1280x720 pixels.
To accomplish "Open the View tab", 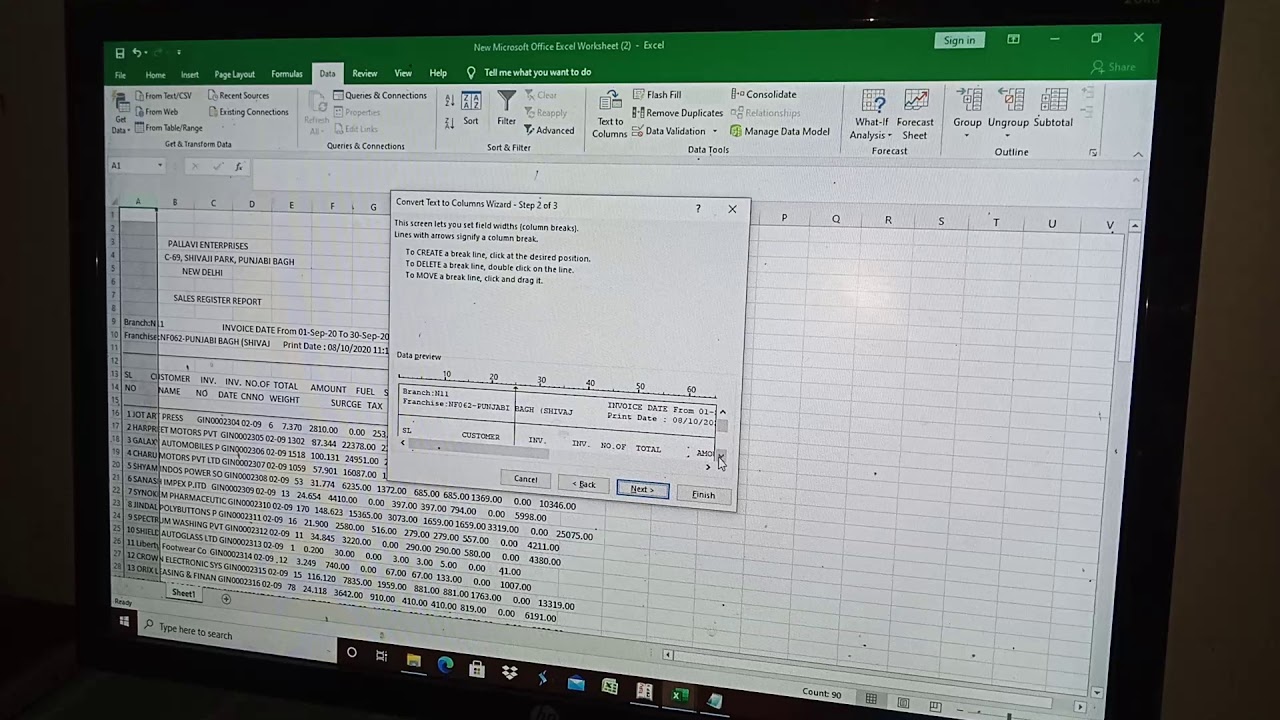I will click(x=403, y=73).
